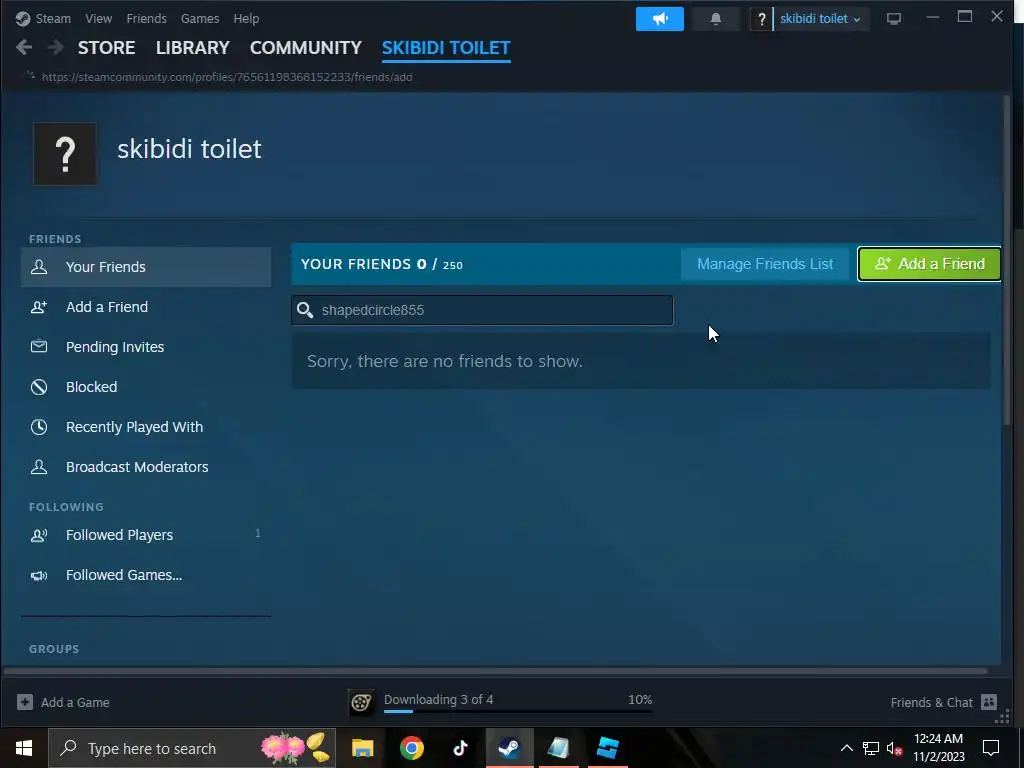Image resolution: width=1024 pixels, height=768 pixels.
Task: Click Manage Friends List button
Action: point(765,264)
